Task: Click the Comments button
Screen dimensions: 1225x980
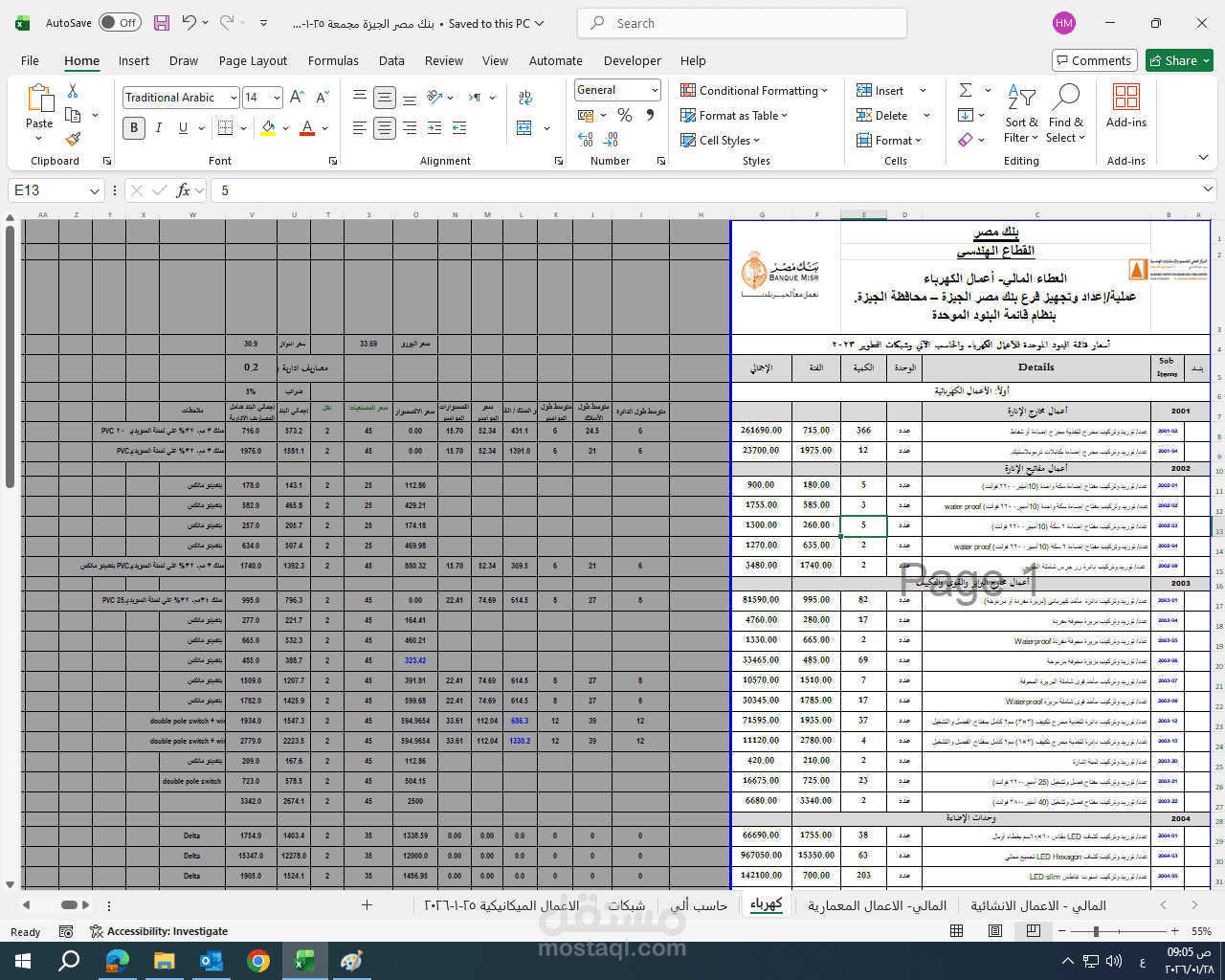Action: [x=1094, y=60]
